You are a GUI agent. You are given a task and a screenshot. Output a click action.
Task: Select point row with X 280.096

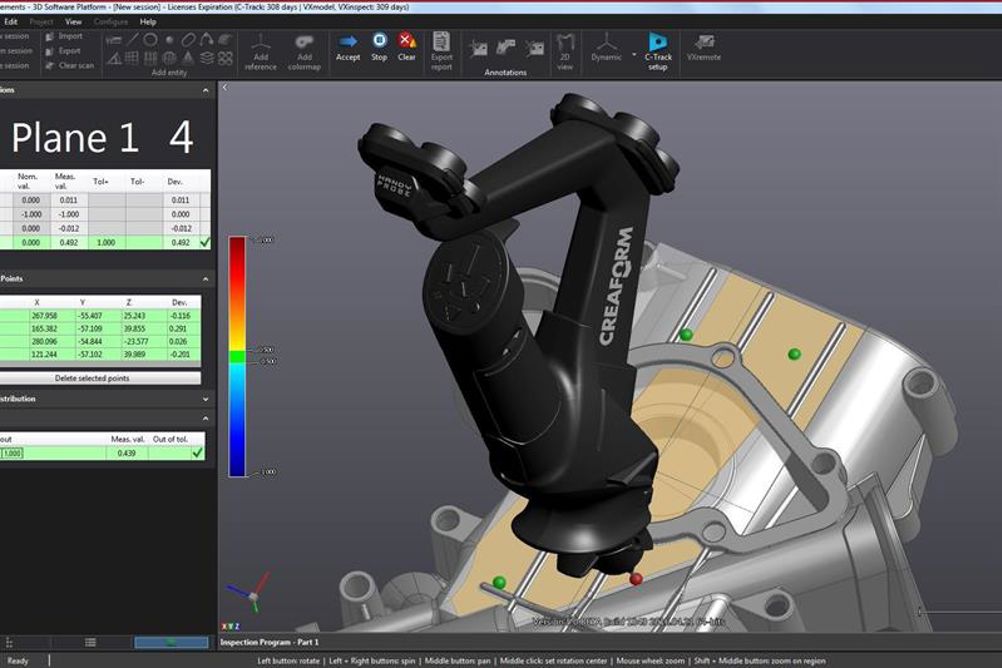click(x=100, y=341)
